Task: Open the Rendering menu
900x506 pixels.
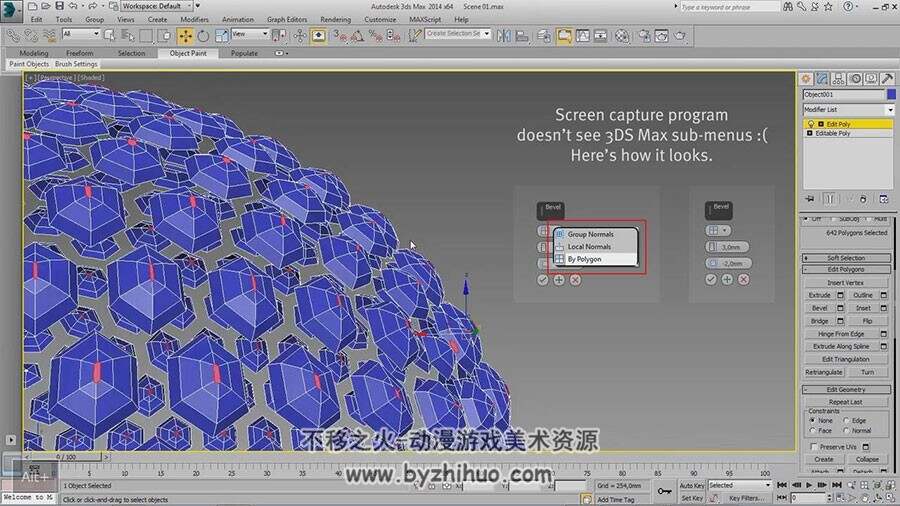Action: (335, 20)
